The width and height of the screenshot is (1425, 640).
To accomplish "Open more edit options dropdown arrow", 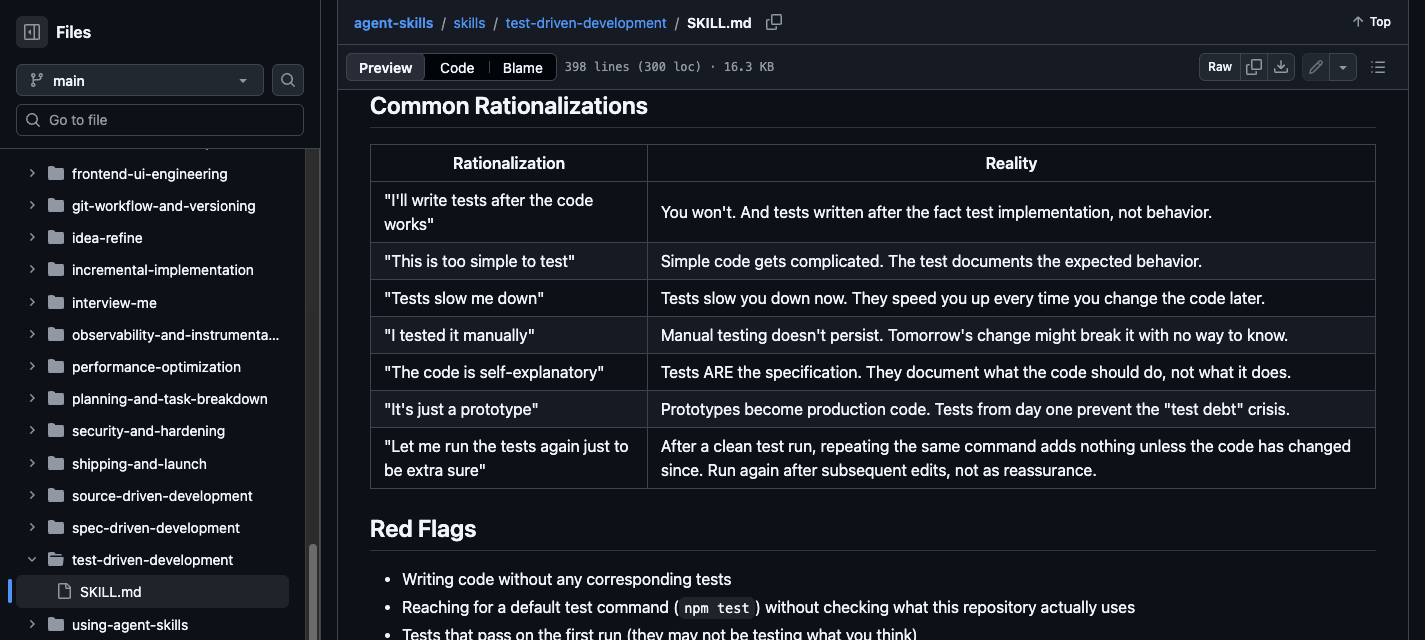I will point(1342,67).
